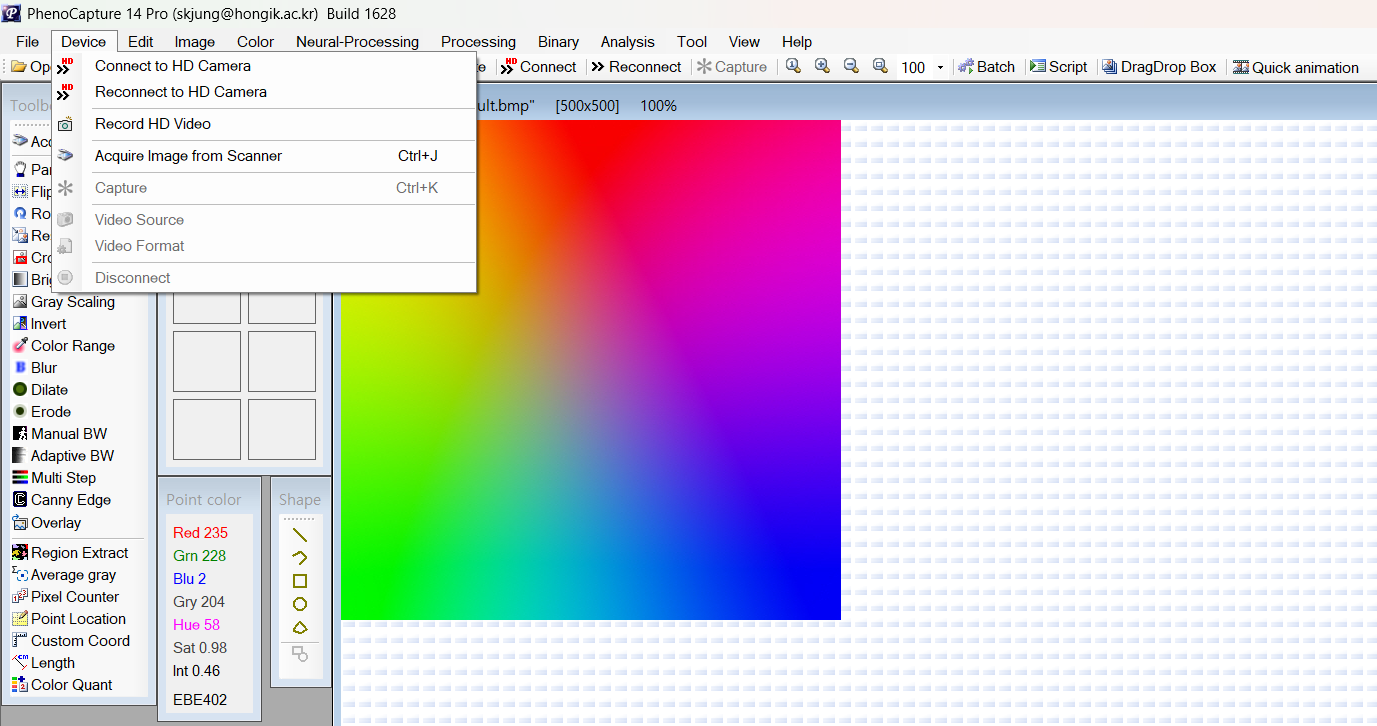Screen dimensions: 1377x726
Task: Start Quick animation from the toolbar
Action: pos(1296,67)
